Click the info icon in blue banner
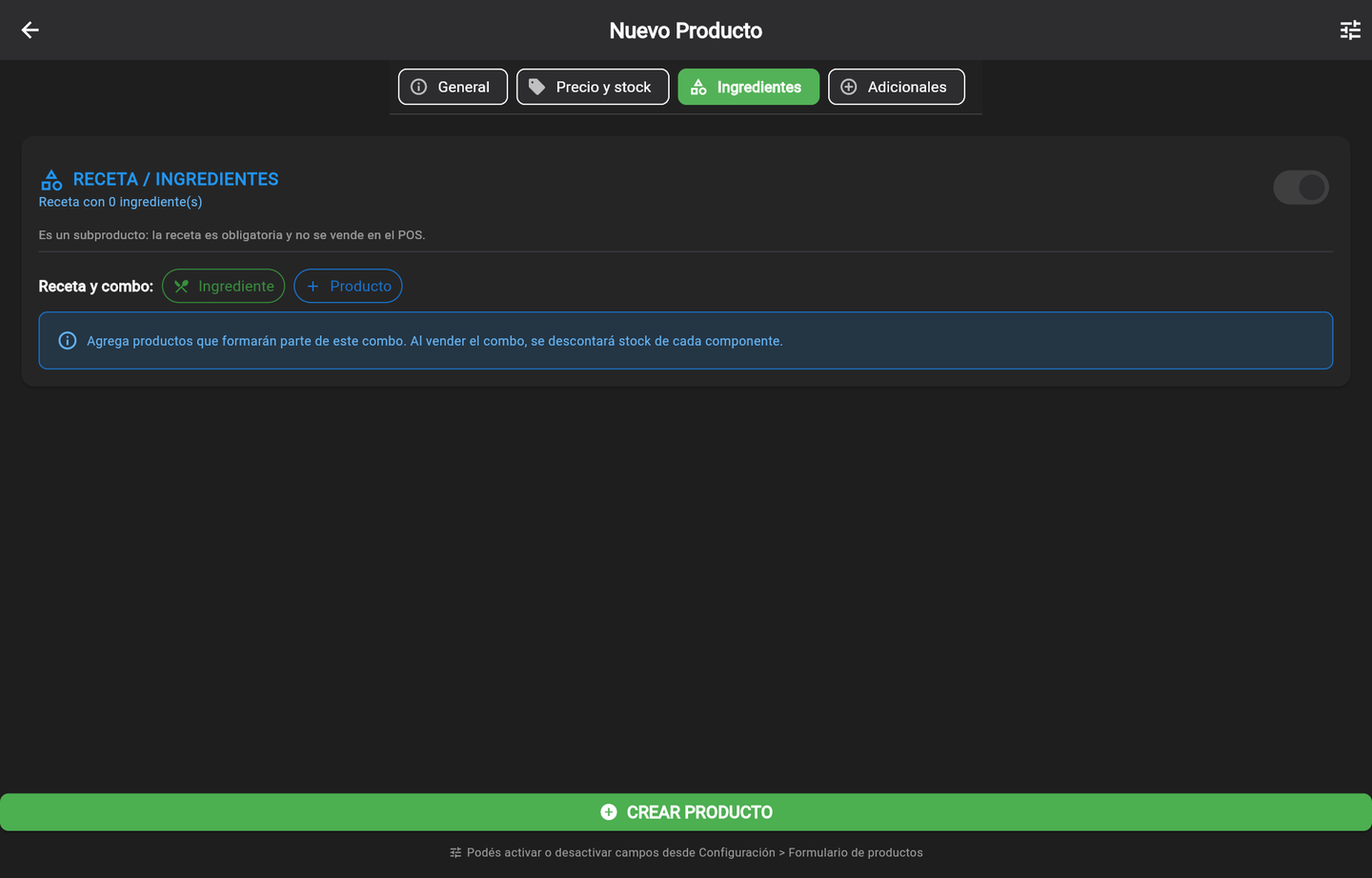Image resolution: width=1372 pixels, height=878 pixels. (68, 341)
